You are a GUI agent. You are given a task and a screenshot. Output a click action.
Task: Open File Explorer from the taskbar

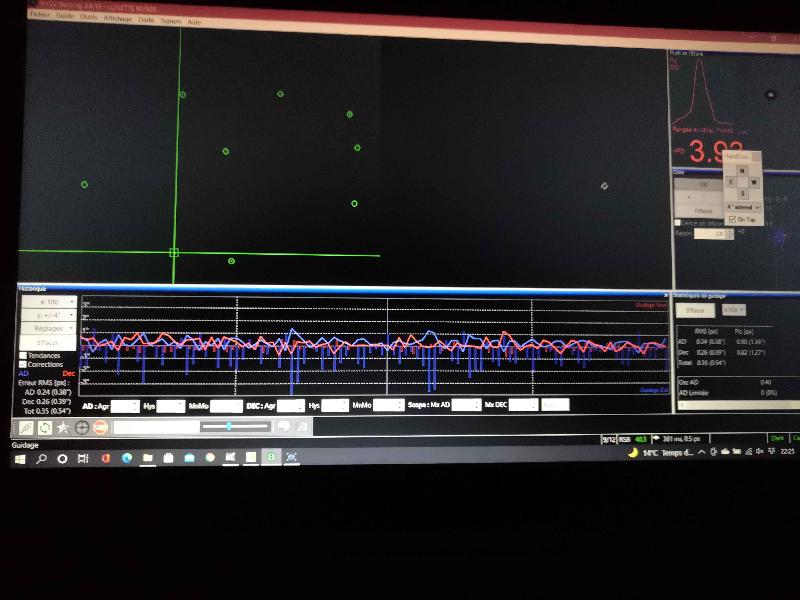click(147, 458)
